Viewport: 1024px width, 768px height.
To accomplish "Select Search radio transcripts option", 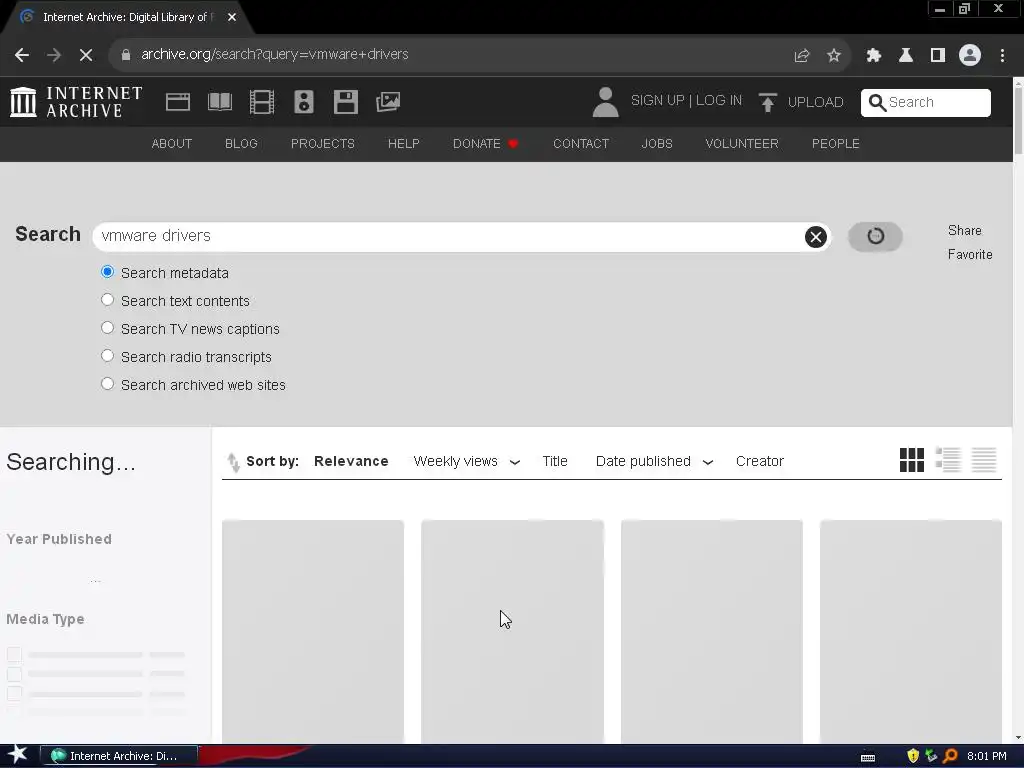I will click(107, 356).
